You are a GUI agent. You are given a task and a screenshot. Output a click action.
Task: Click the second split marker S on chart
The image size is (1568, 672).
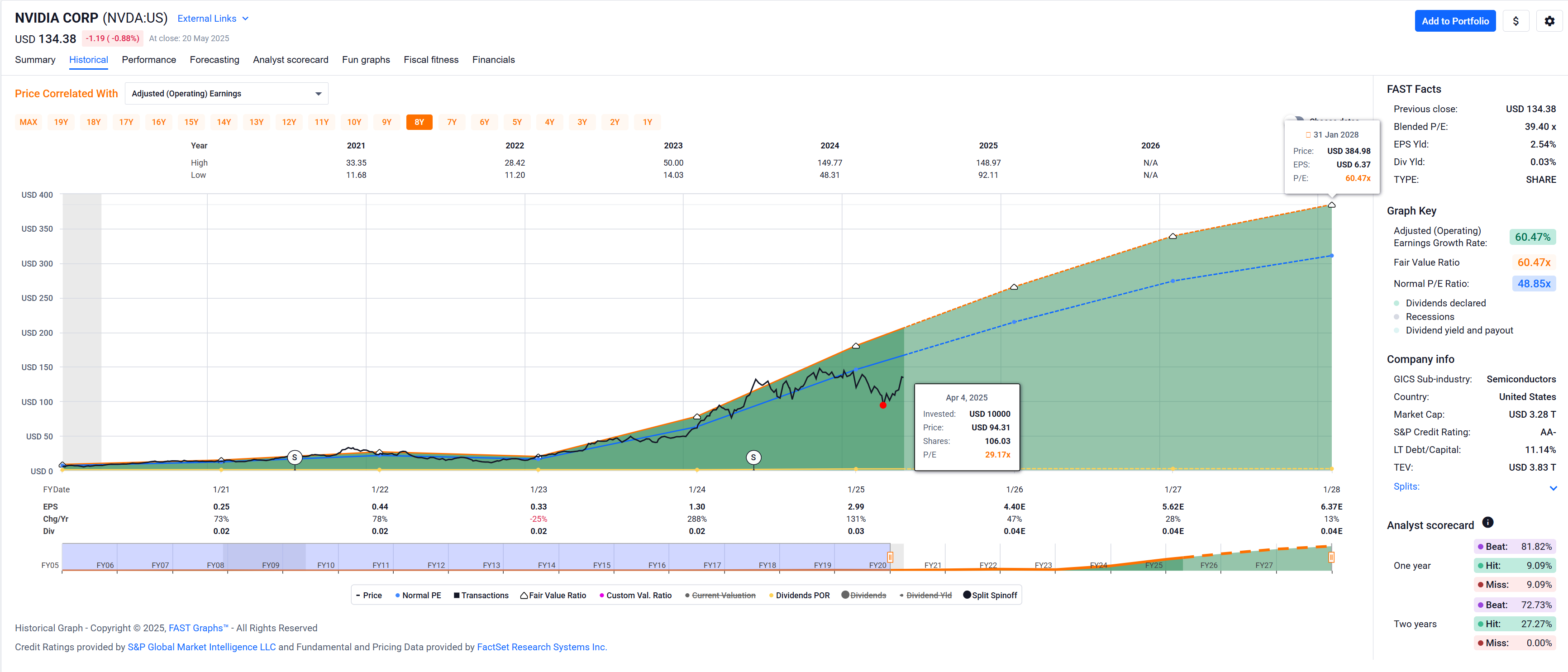(x=753, y=457)
